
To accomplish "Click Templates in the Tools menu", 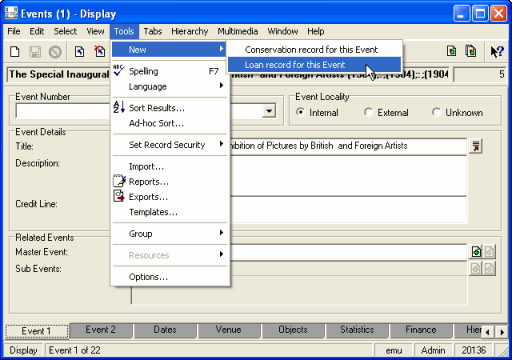I will tap(170, 212).
